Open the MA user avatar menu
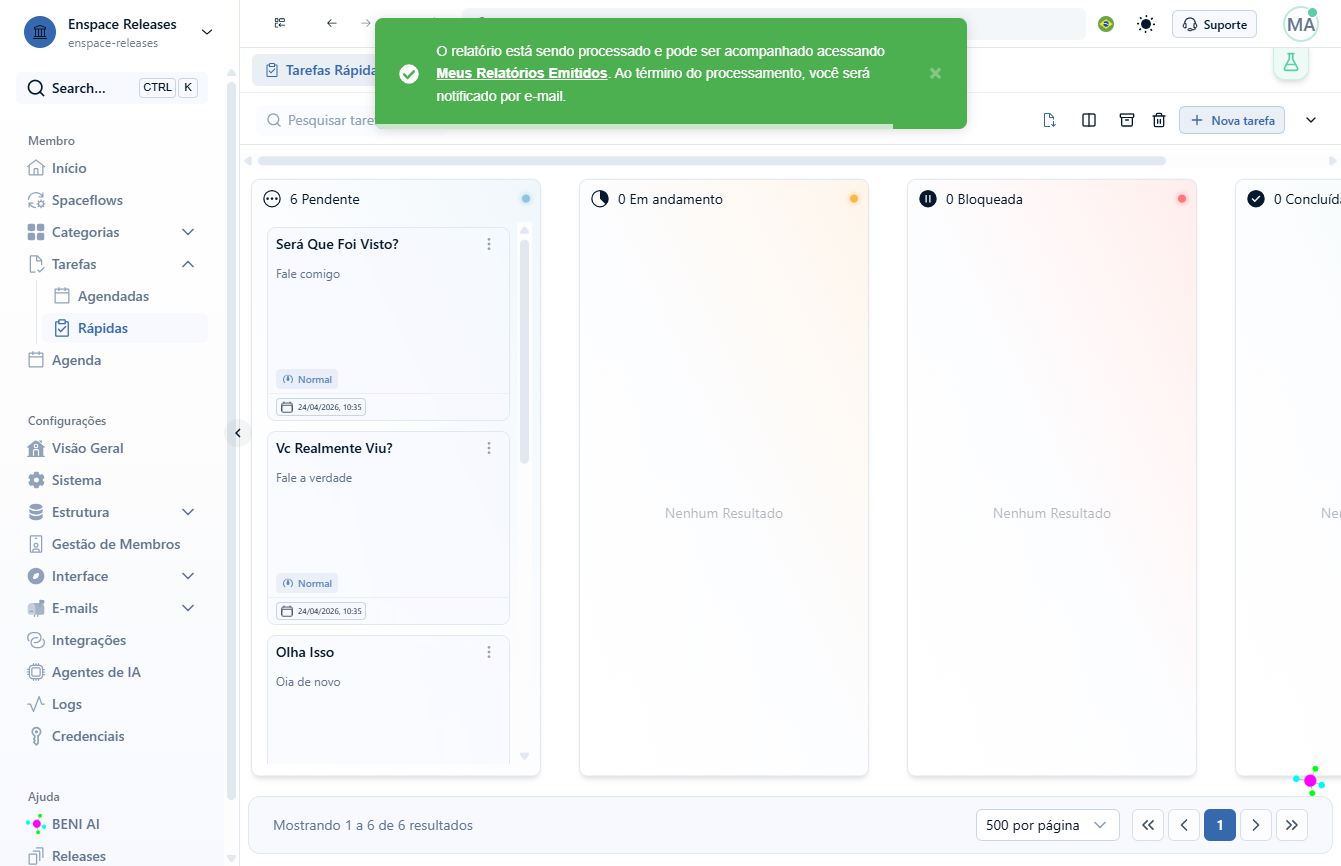The height and width of the screenshot is (866, 1341). [1301, 24]
